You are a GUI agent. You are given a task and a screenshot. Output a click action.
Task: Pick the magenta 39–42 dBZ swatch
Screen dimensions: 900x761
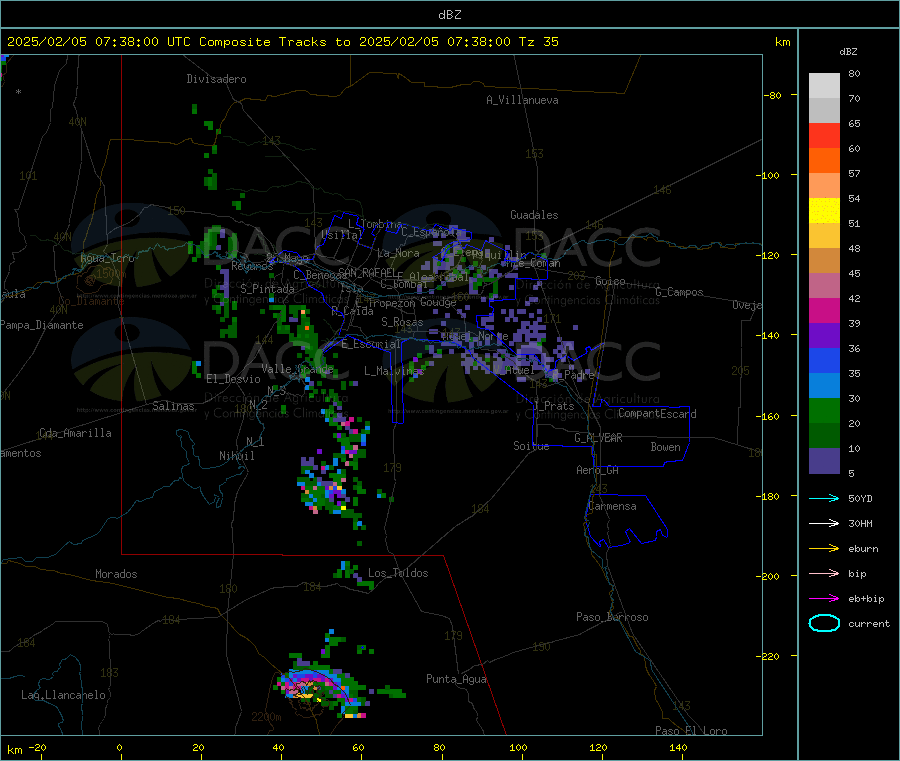click(824, 310)
